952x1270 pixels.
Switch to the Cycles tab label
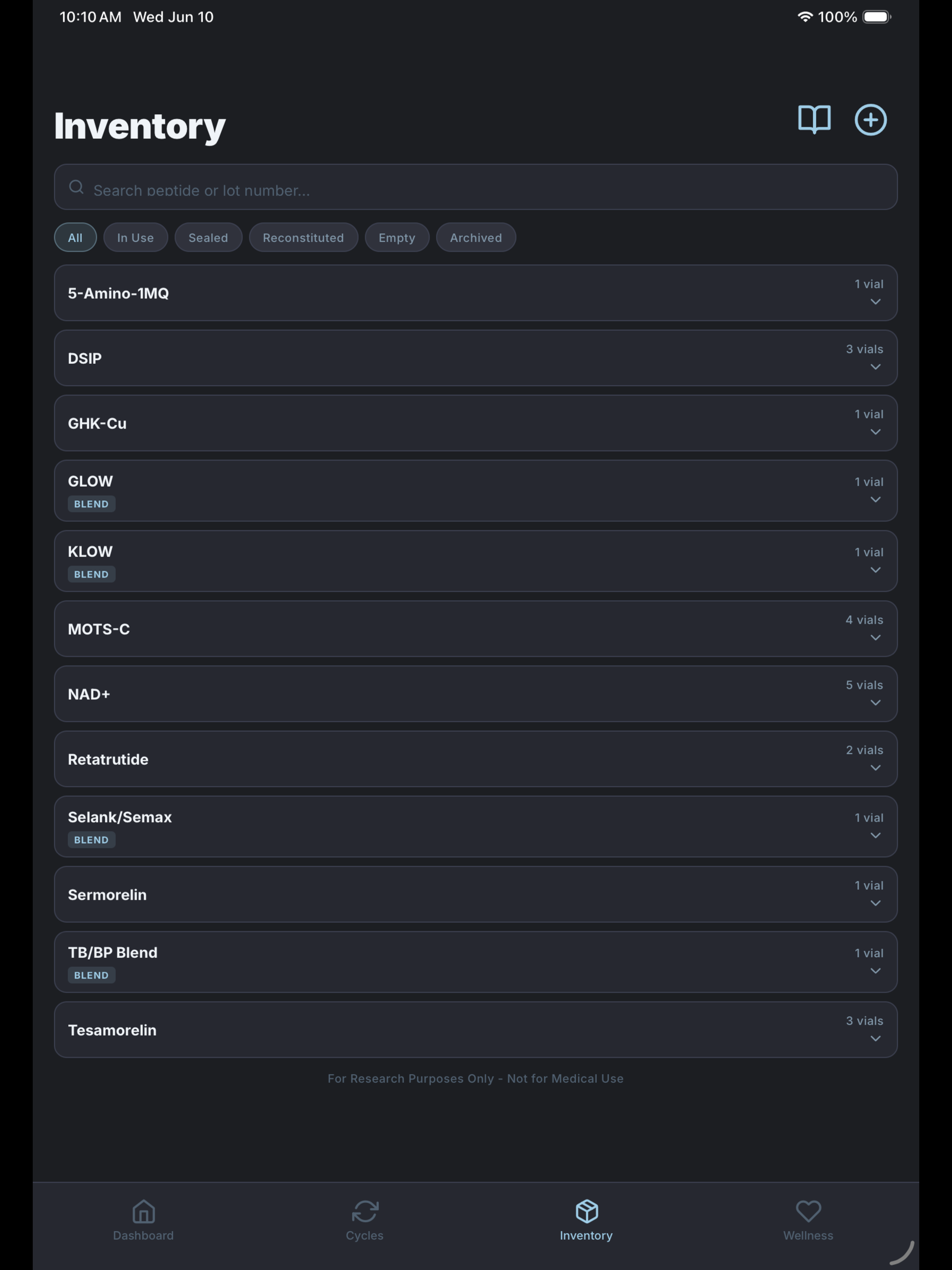click(365, 1235)
